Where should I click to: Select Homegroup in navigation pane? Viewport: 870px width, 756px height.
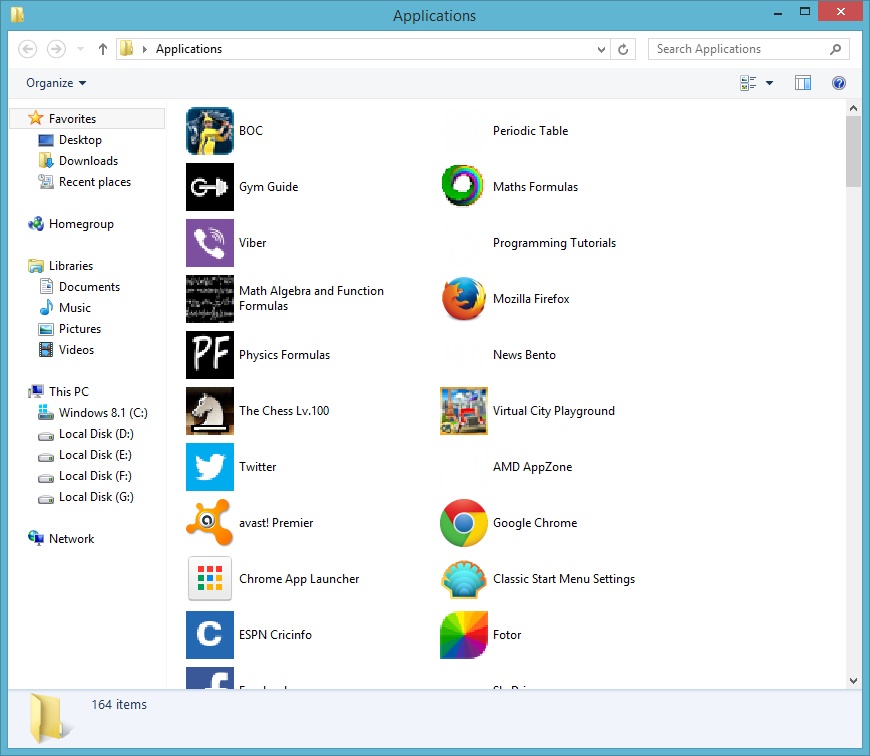[x=81, y=224]
